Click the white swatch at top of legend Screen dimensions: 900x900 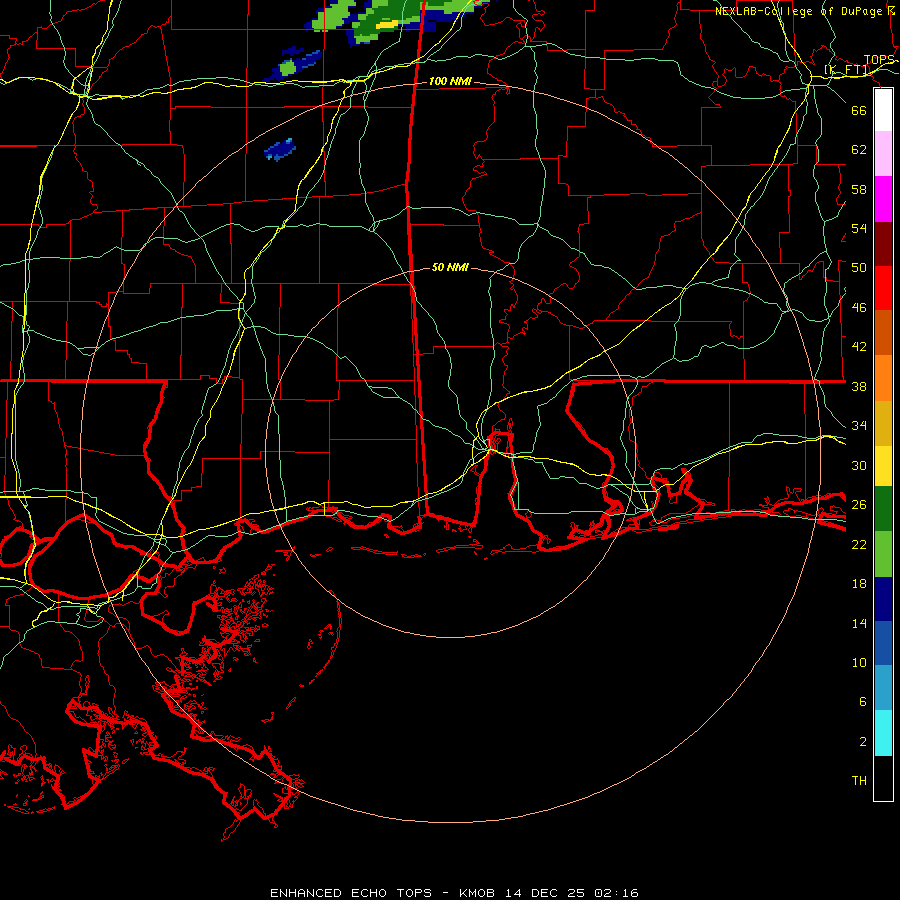pyautogui.click(x=883, y=110)
